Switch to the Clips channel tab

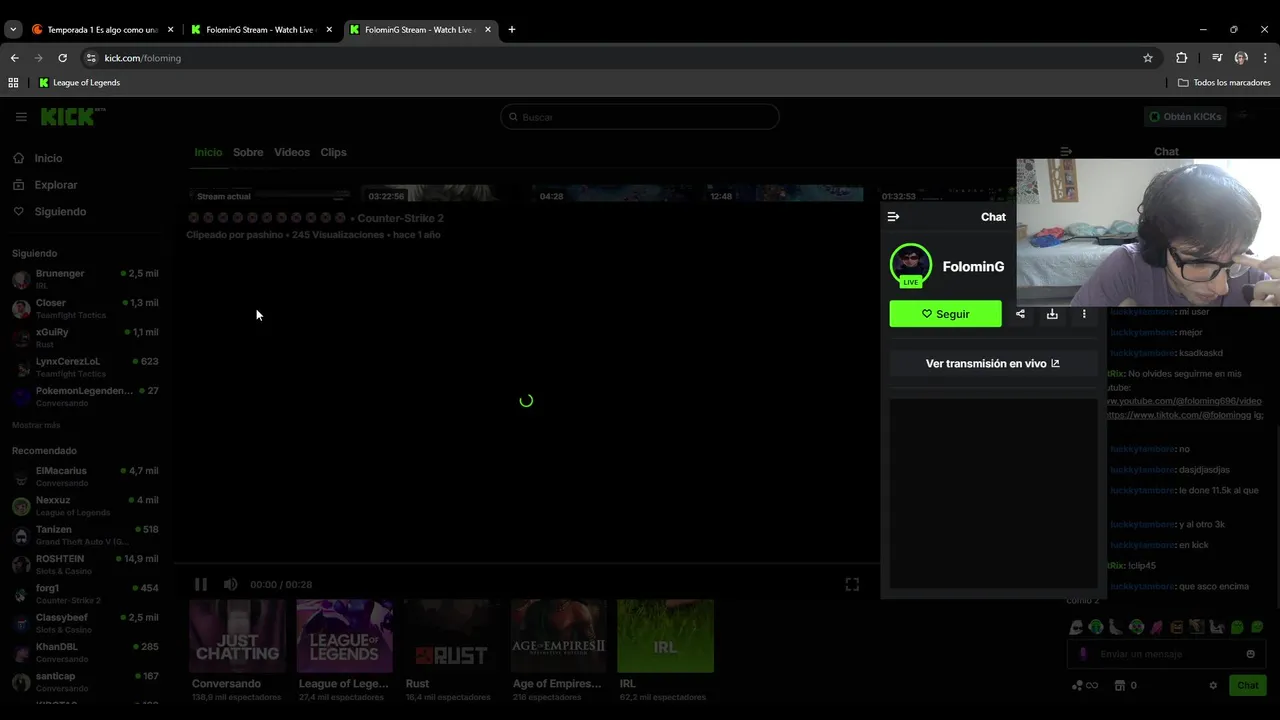(x=333, y=152)
